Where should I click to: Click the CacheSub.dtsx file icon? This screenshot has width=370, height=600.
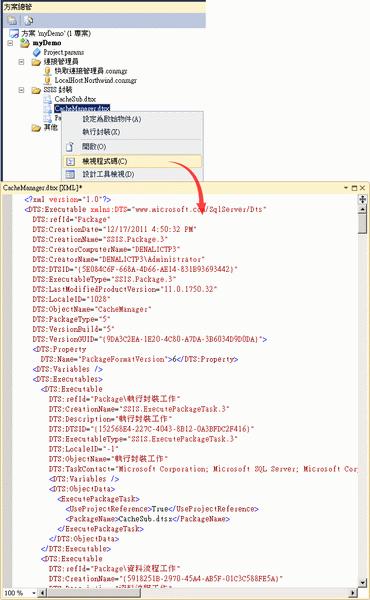coord(47,99)
